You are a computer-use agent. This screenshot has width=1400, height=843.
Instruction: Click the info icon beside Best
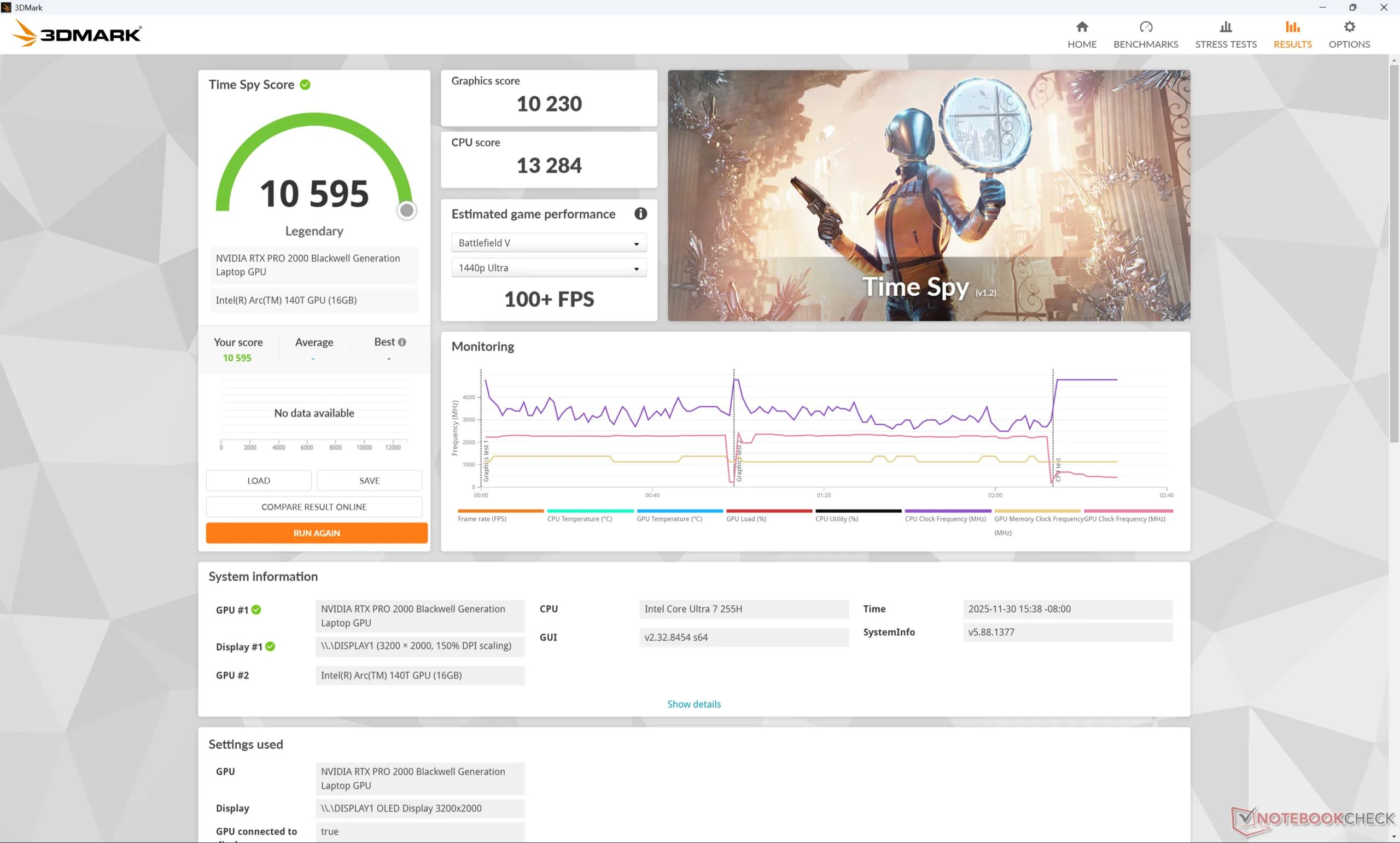402,342
